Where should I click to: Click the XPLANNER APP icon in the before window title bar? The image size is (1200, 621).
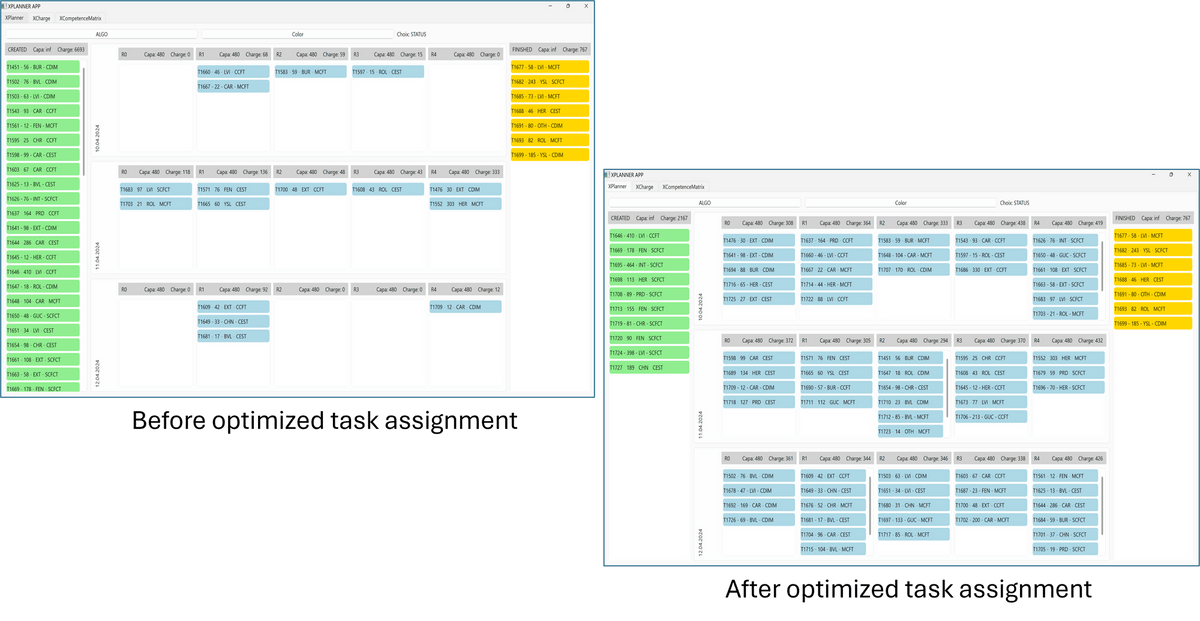[x=5, y=6]
